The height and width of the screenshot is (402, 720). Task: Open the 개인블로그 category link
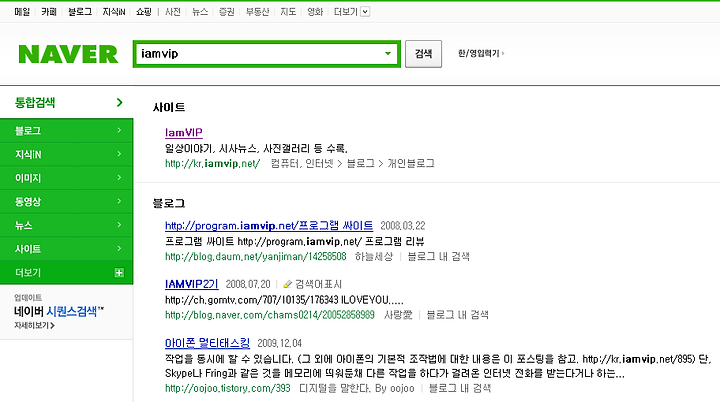(411, 164)
